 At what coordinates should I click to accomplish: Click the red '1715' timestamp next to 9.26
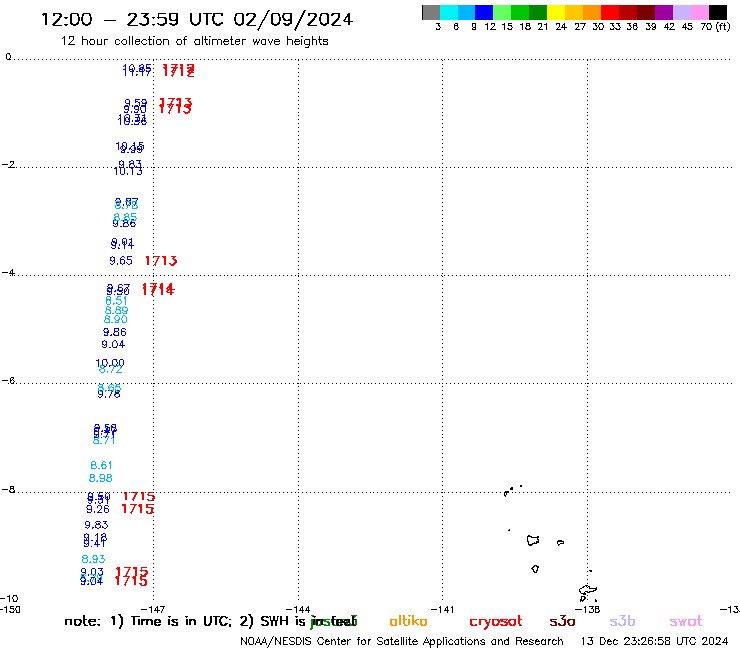[137, 509]
